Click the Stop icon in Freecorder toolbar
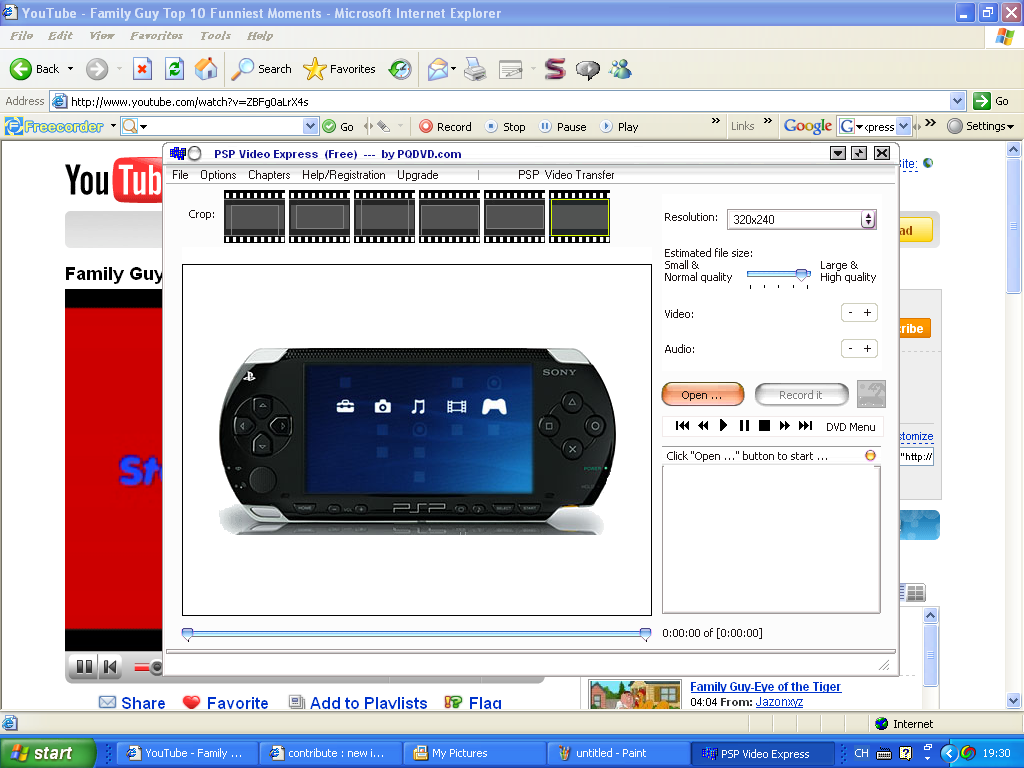 505,126
